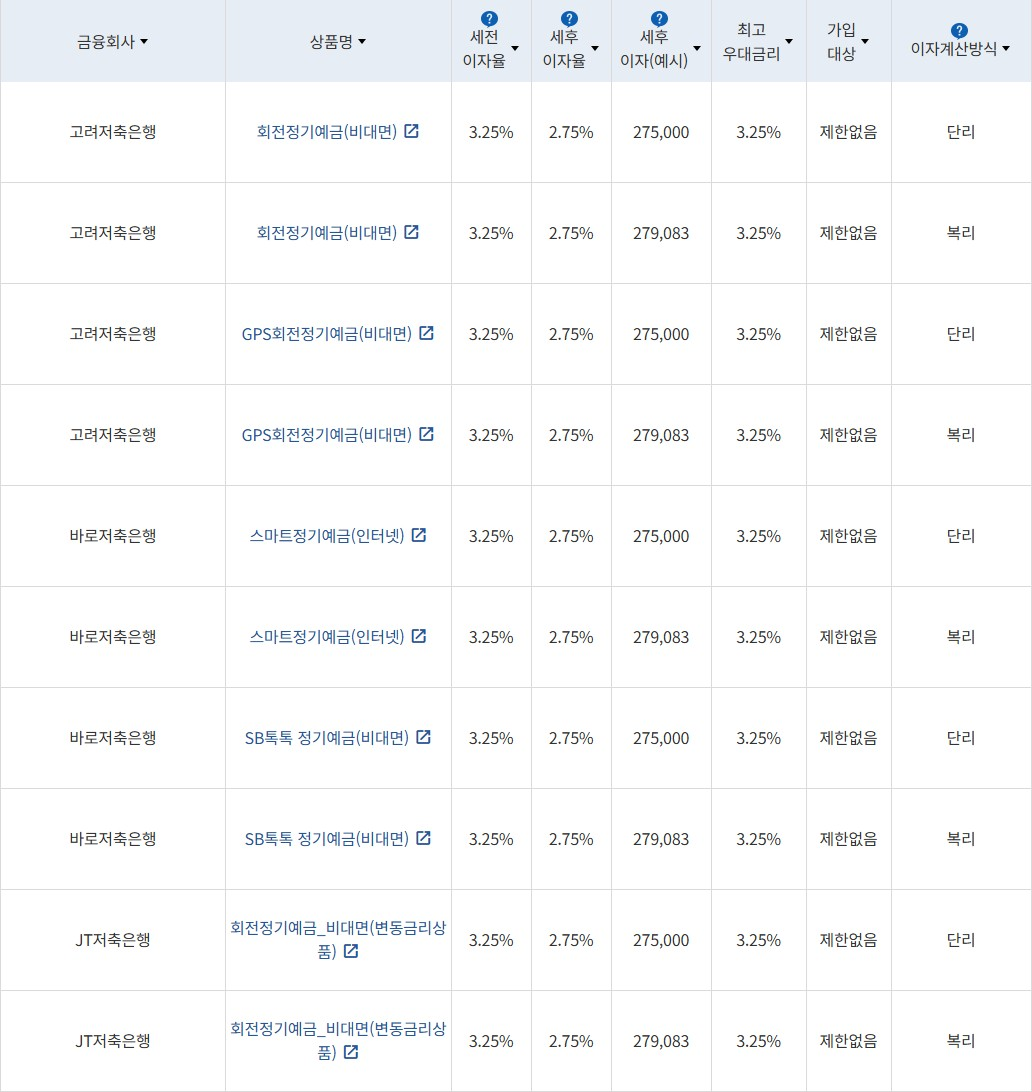Click the external link icon on GPS회전정기예금(비대면)
The width and height of the screenshot is (1032, 1092).
click(x=427, y=334)
